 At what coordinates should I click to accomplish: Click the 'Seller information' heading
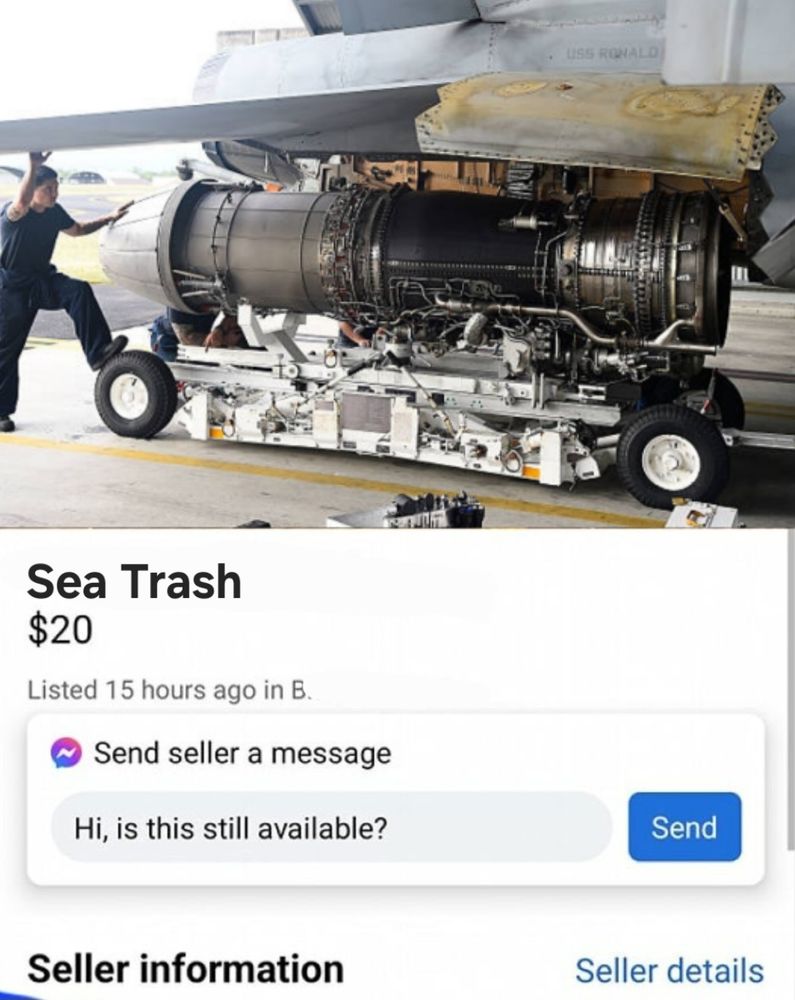click(186, 969)
